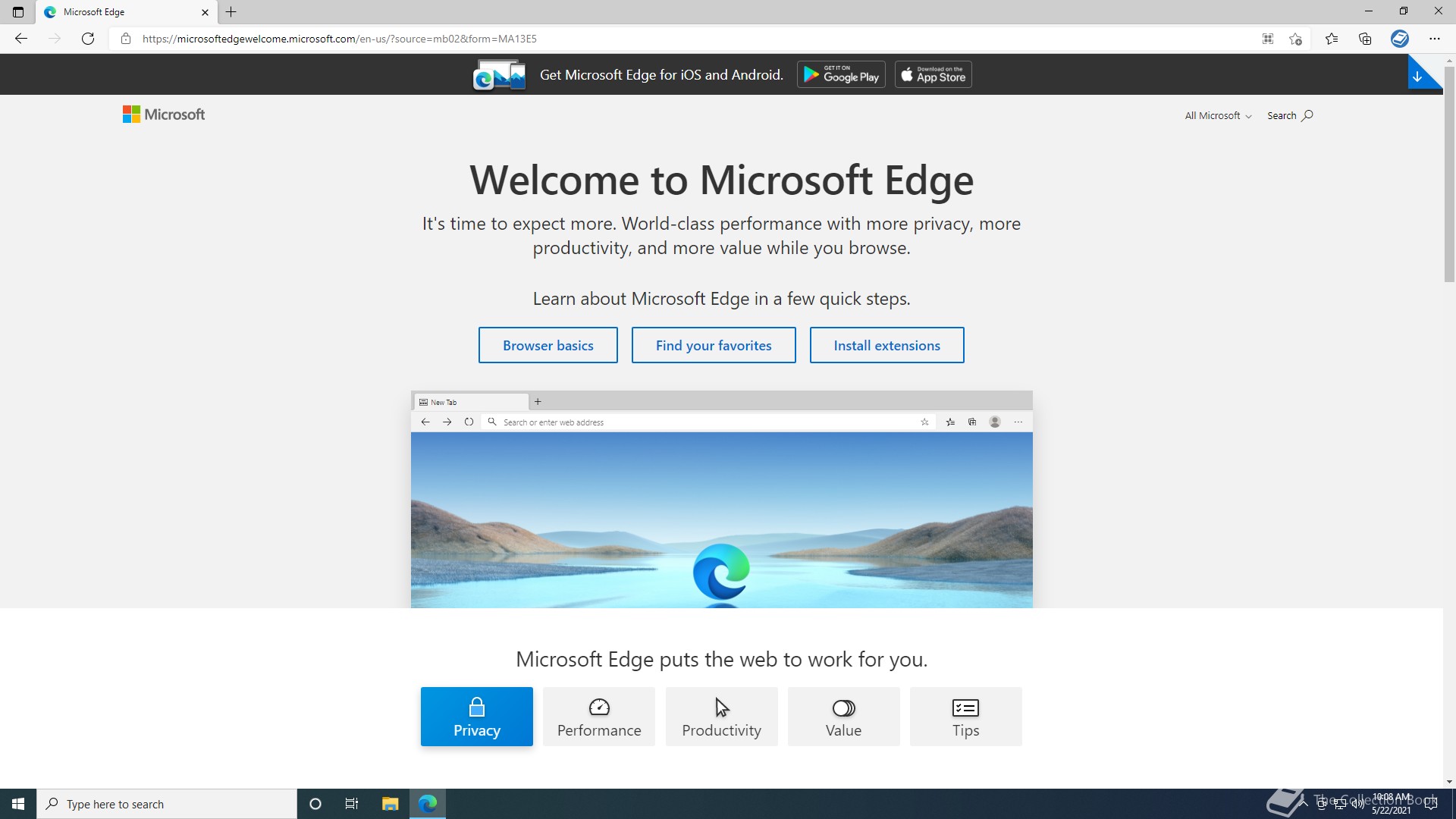The image size is (1456, 819).
Task: Refresh the current page
Action: (88, 39)
